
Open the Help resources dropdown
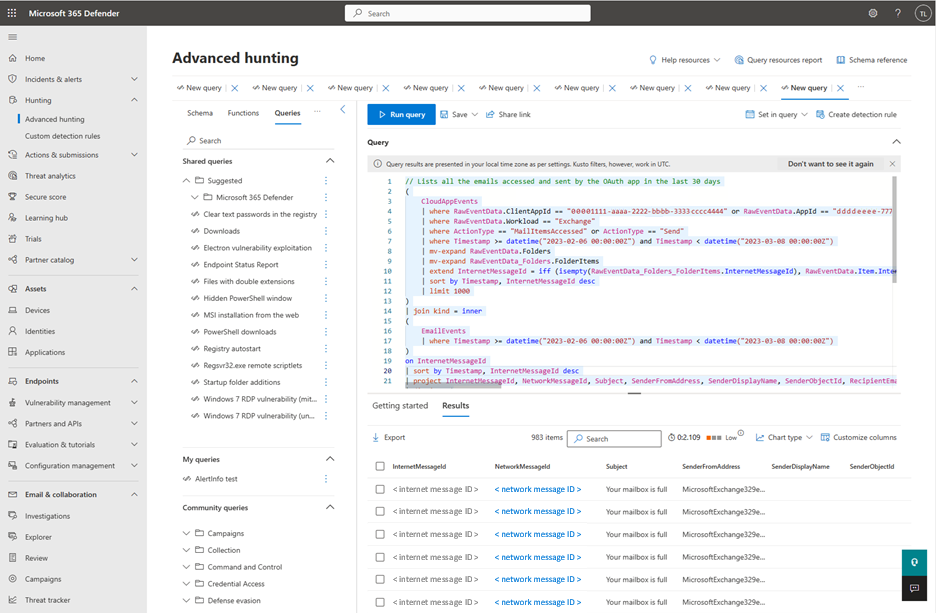[685, 60]
